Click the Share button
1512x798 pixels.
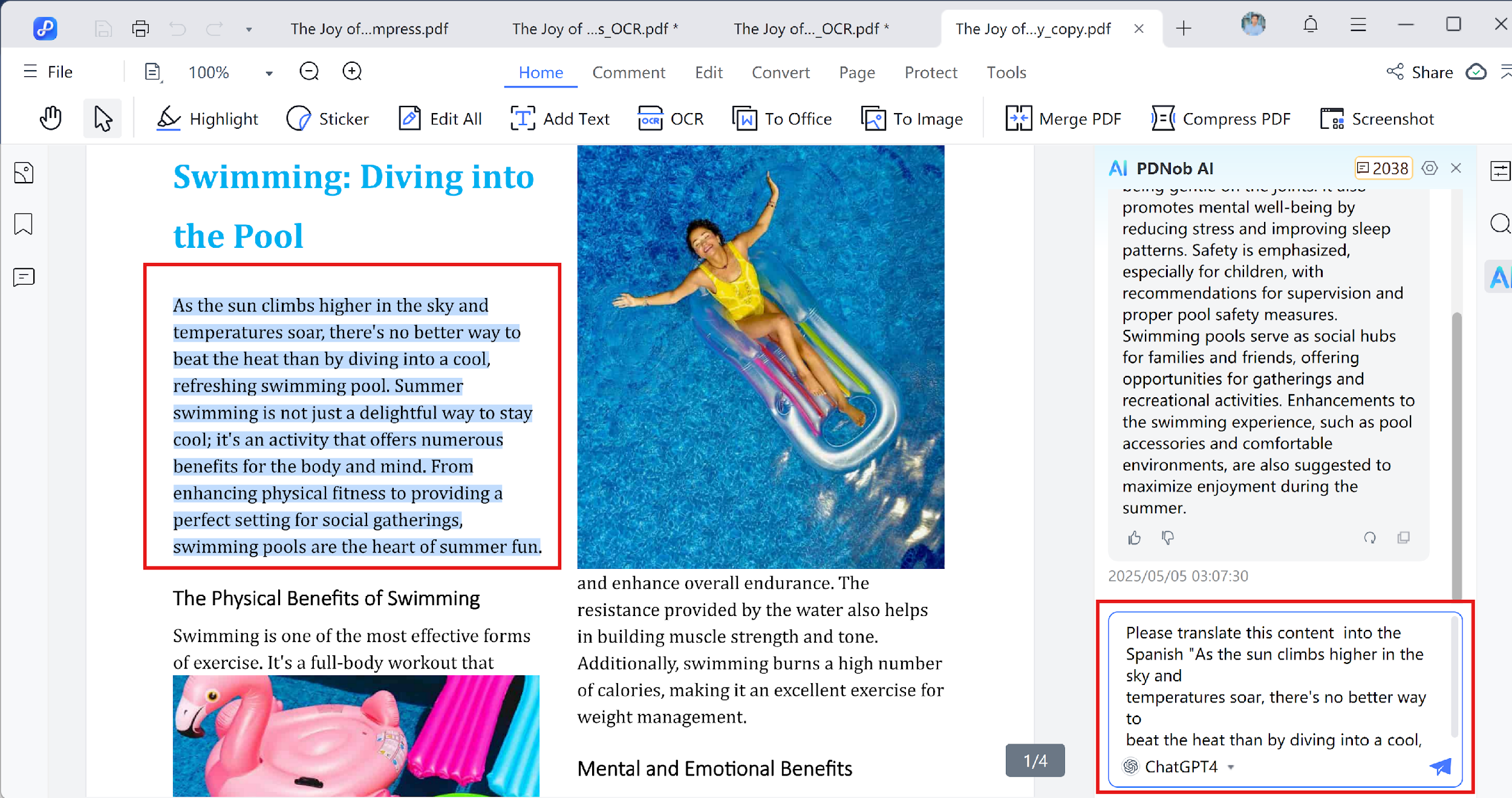[1419, 73]
